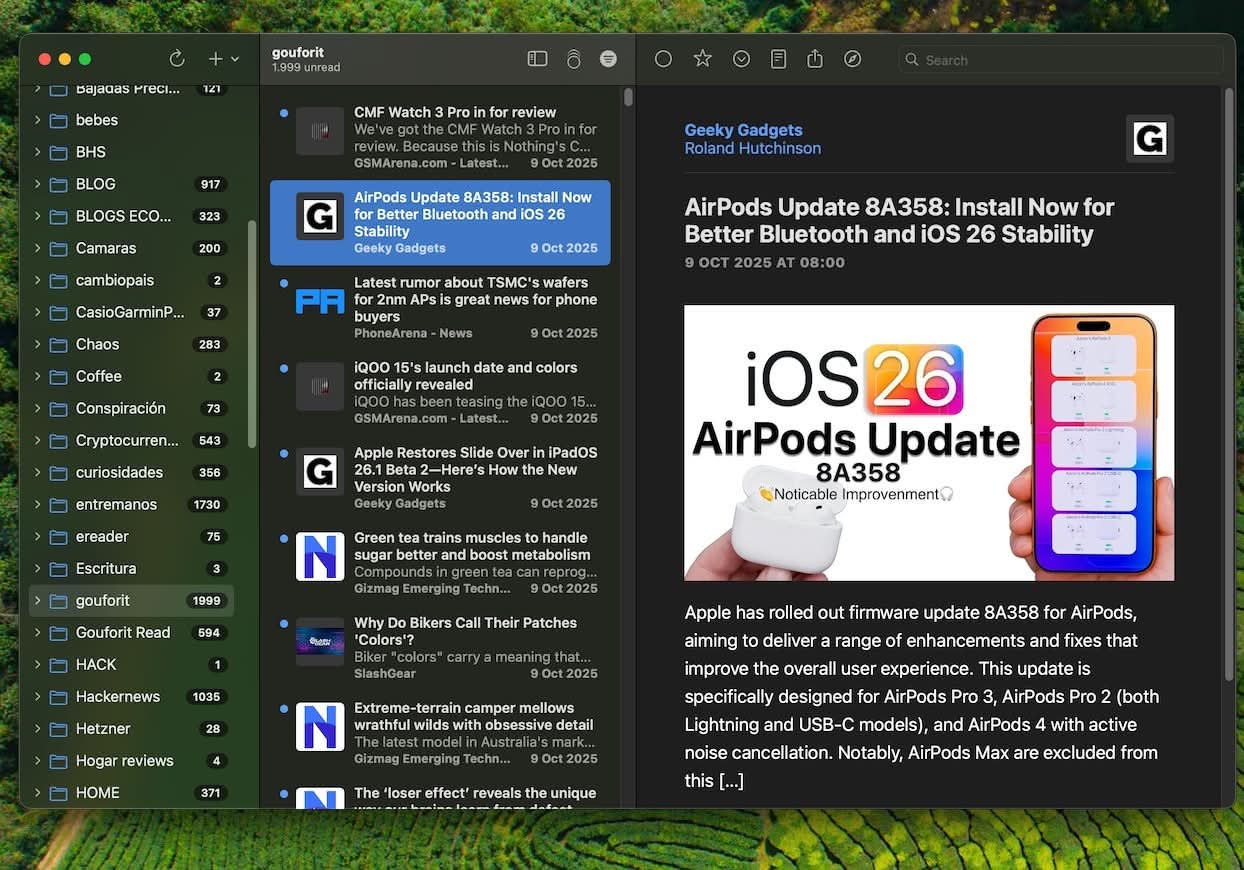Image resolution: width=1244 pixels, height=870 pixels.
Task: Expand the Hackernews folder
Action: pos(37,697)
